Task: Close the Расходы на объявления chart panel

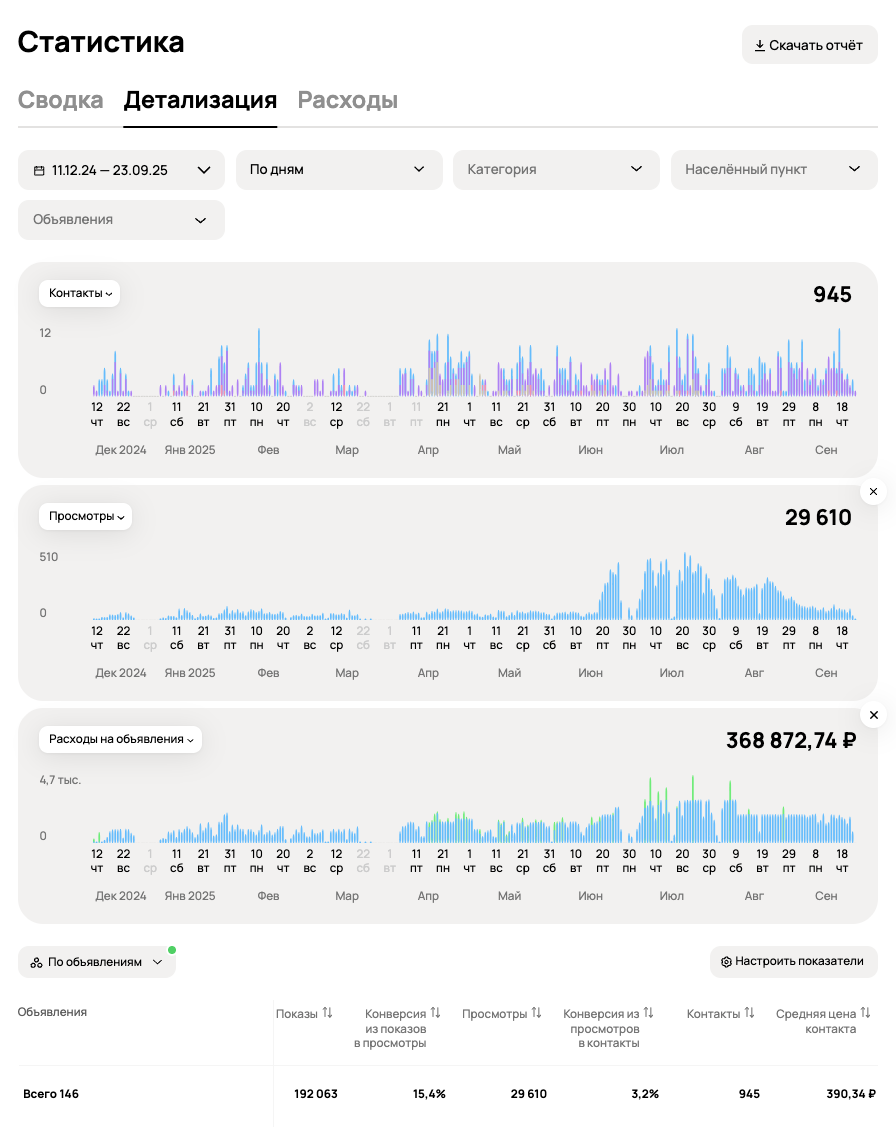Action: tap(873, 715)
